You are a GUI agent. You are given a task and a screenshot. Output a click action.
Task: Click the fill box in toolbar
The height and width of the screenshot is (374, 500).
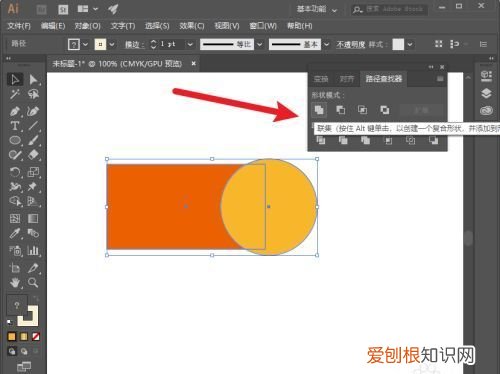point(17,305)
